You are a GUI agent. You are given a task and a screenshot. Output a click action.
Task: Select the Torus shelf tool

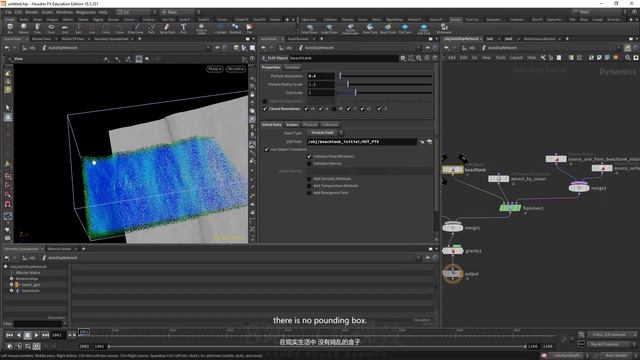51,28
